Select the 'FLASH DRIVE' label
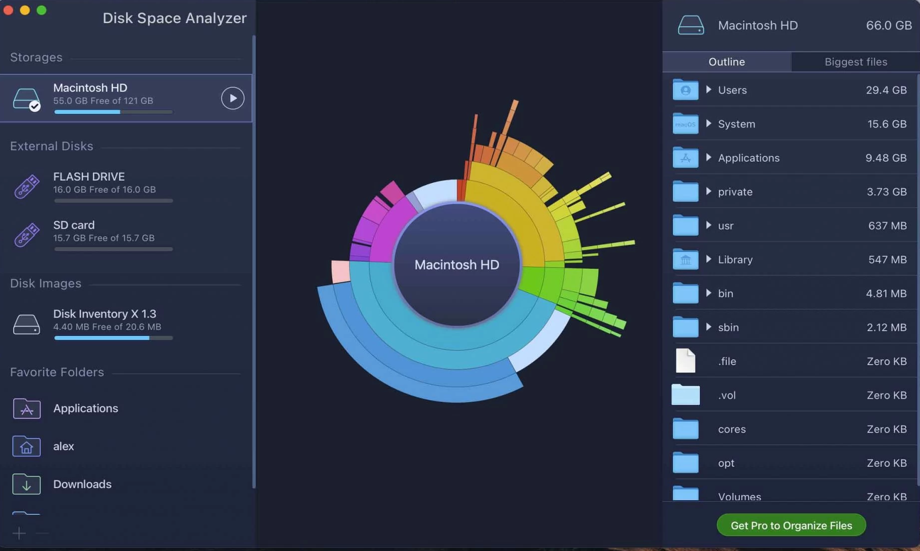Screen dimensions: 920x551 (89, 177)
